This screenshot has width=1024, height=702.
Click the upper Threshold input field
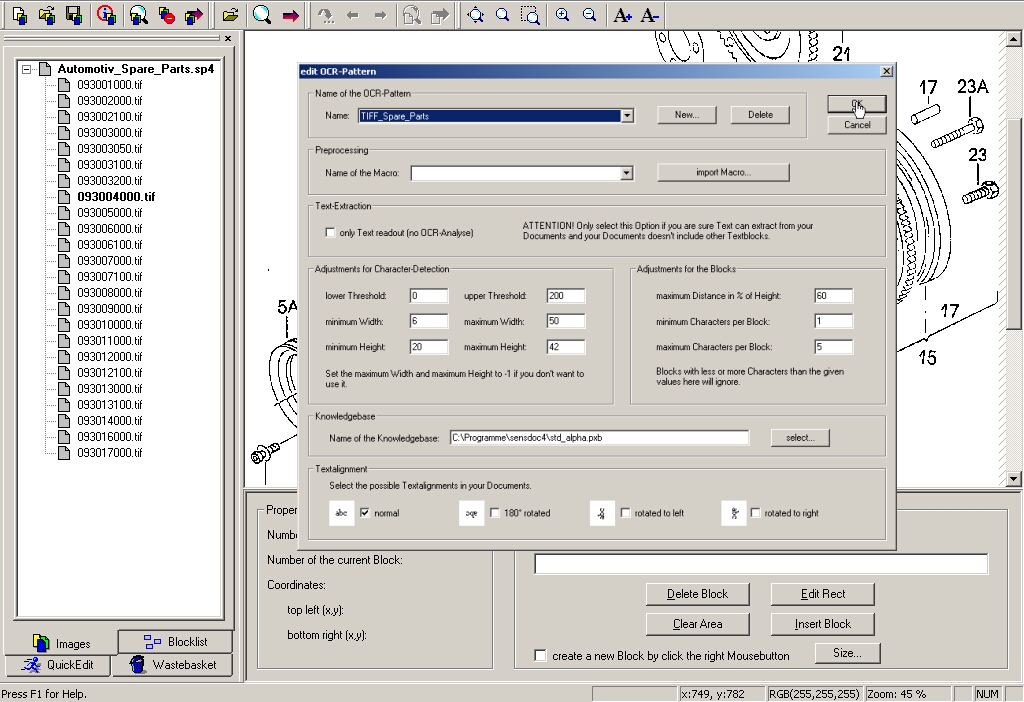565,296
